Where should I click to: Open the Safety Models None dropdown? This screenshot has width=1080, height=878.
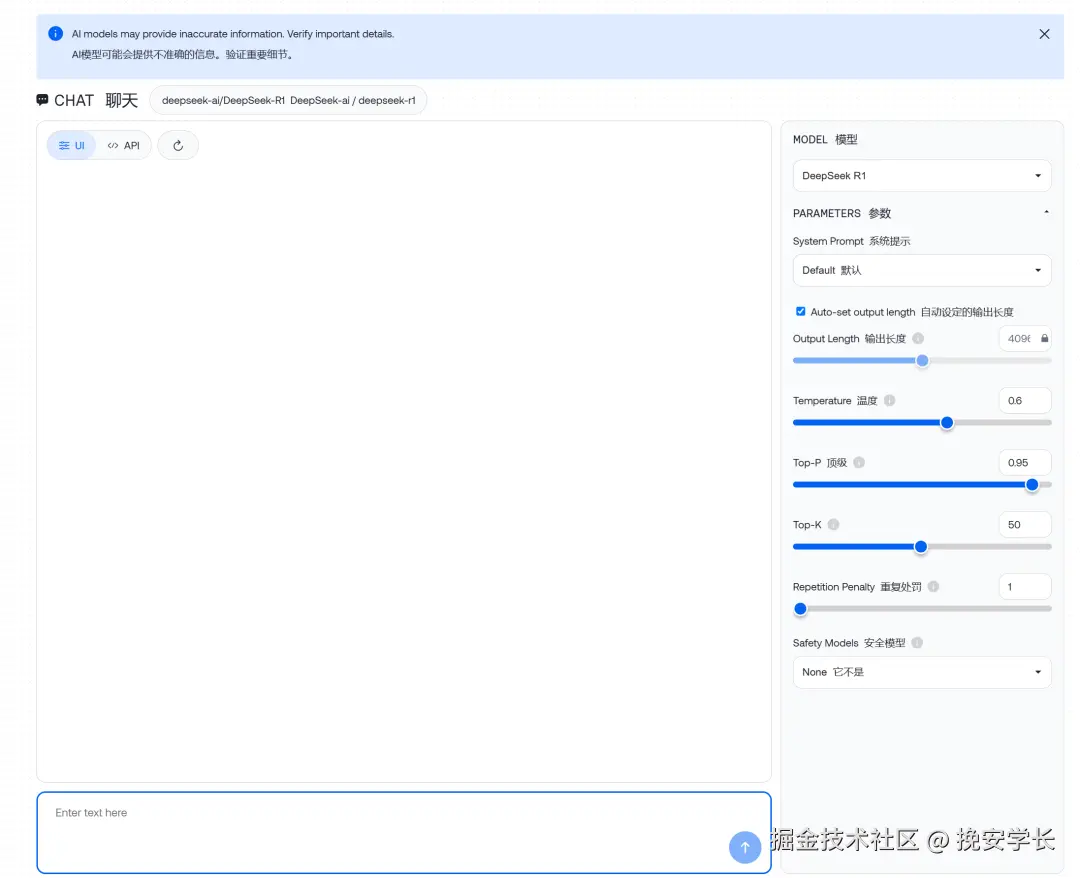[x=922, y=672]
